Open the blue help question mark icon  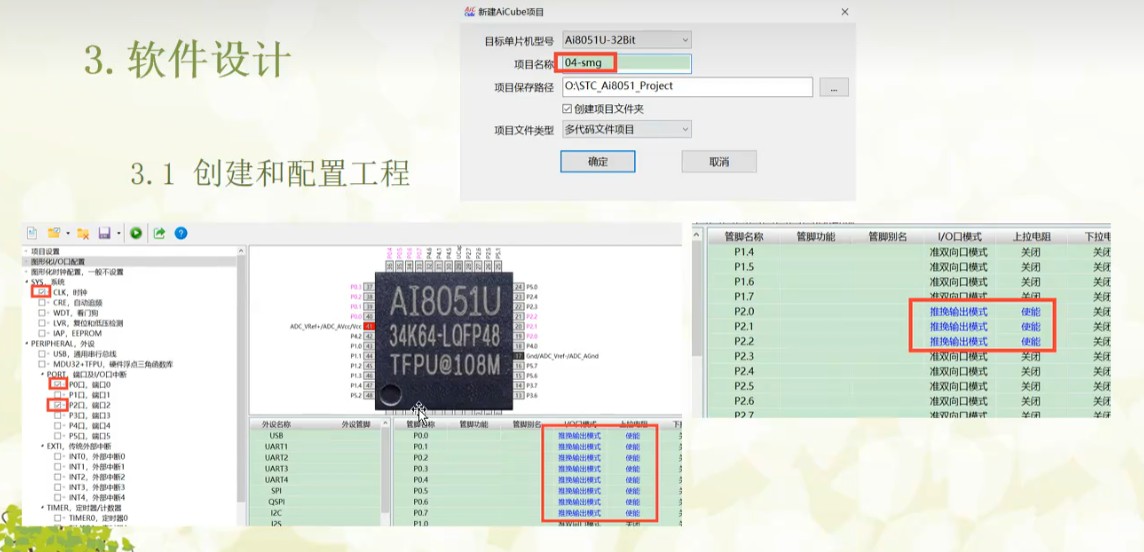[181, 233]
